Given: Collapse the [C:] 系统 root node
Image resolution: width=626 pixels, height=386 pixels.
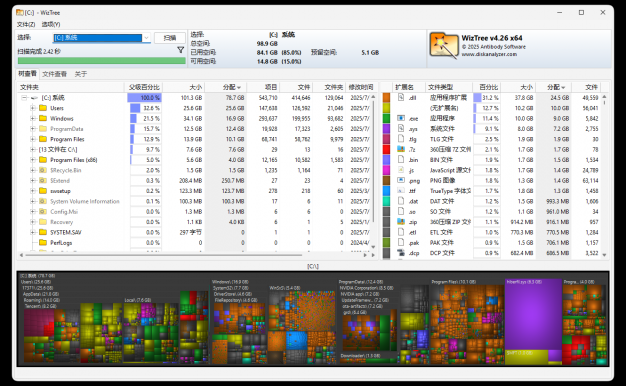Looking at the screenshot, I should pyautogui.click(x=24, y=98).
